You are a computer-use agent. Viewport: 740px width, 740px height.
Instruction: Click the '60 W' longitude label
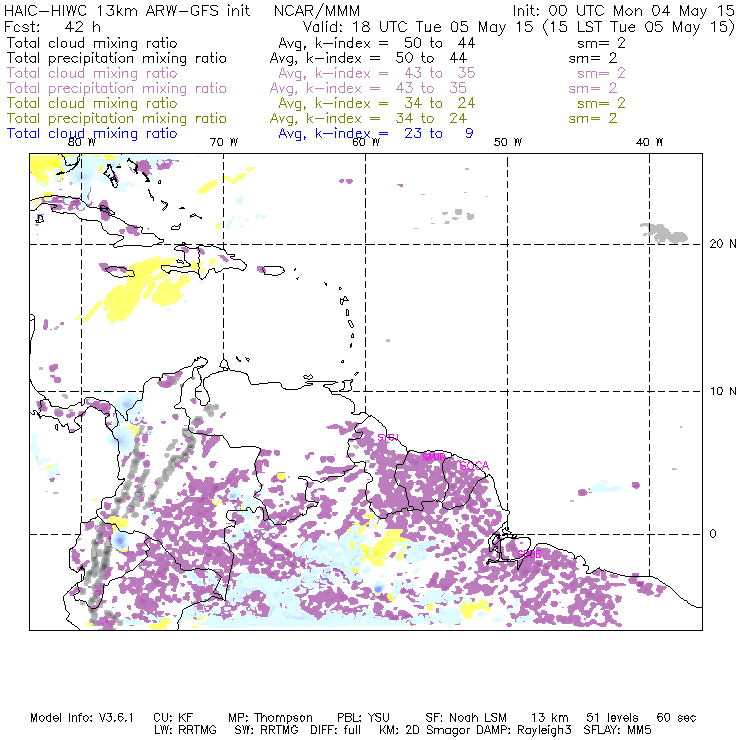click(x=366, y=142)
